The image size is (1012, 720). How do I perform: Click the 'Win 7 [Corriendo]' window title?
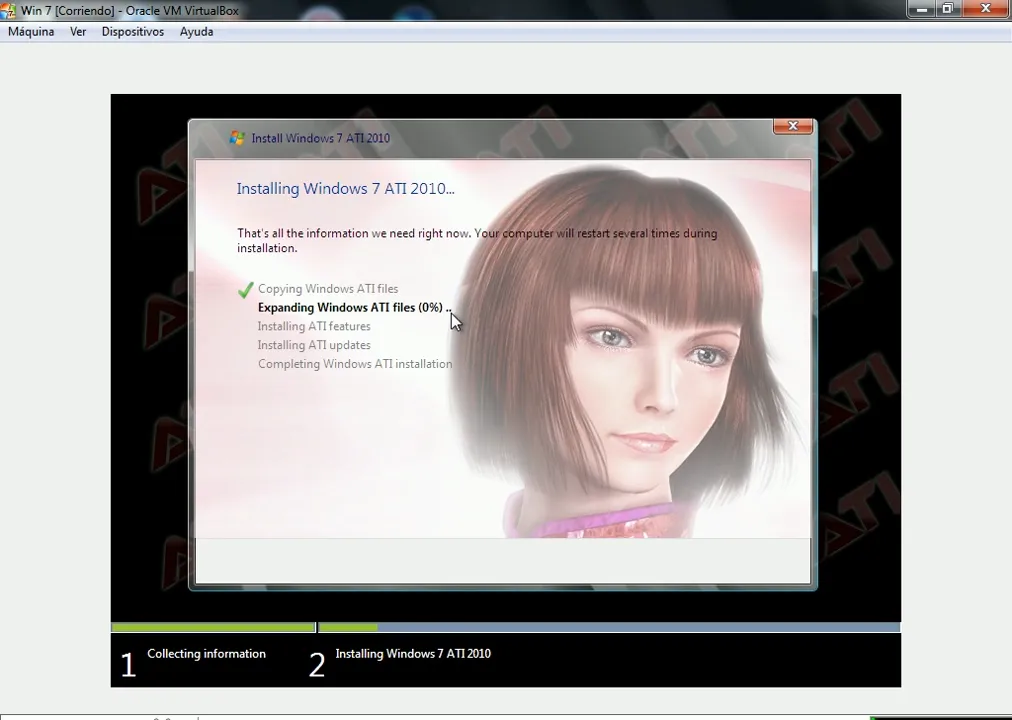(130, 10)
